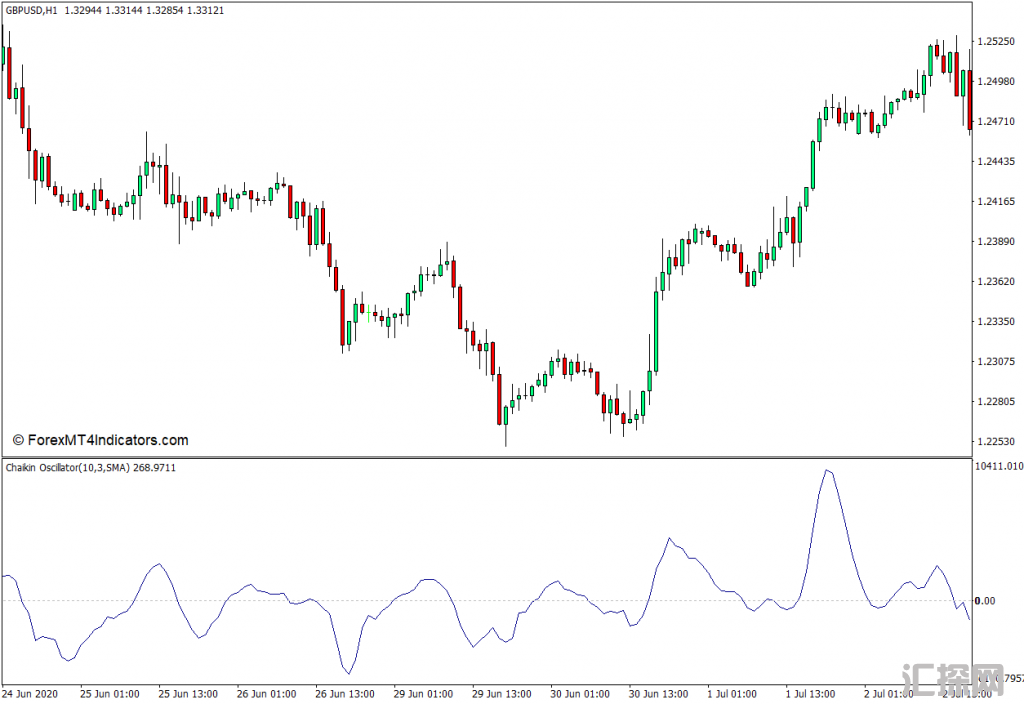The image size is (1024, 704).
Task: Click the 0.00 oscillator scale label
Action: pos(984,601)
